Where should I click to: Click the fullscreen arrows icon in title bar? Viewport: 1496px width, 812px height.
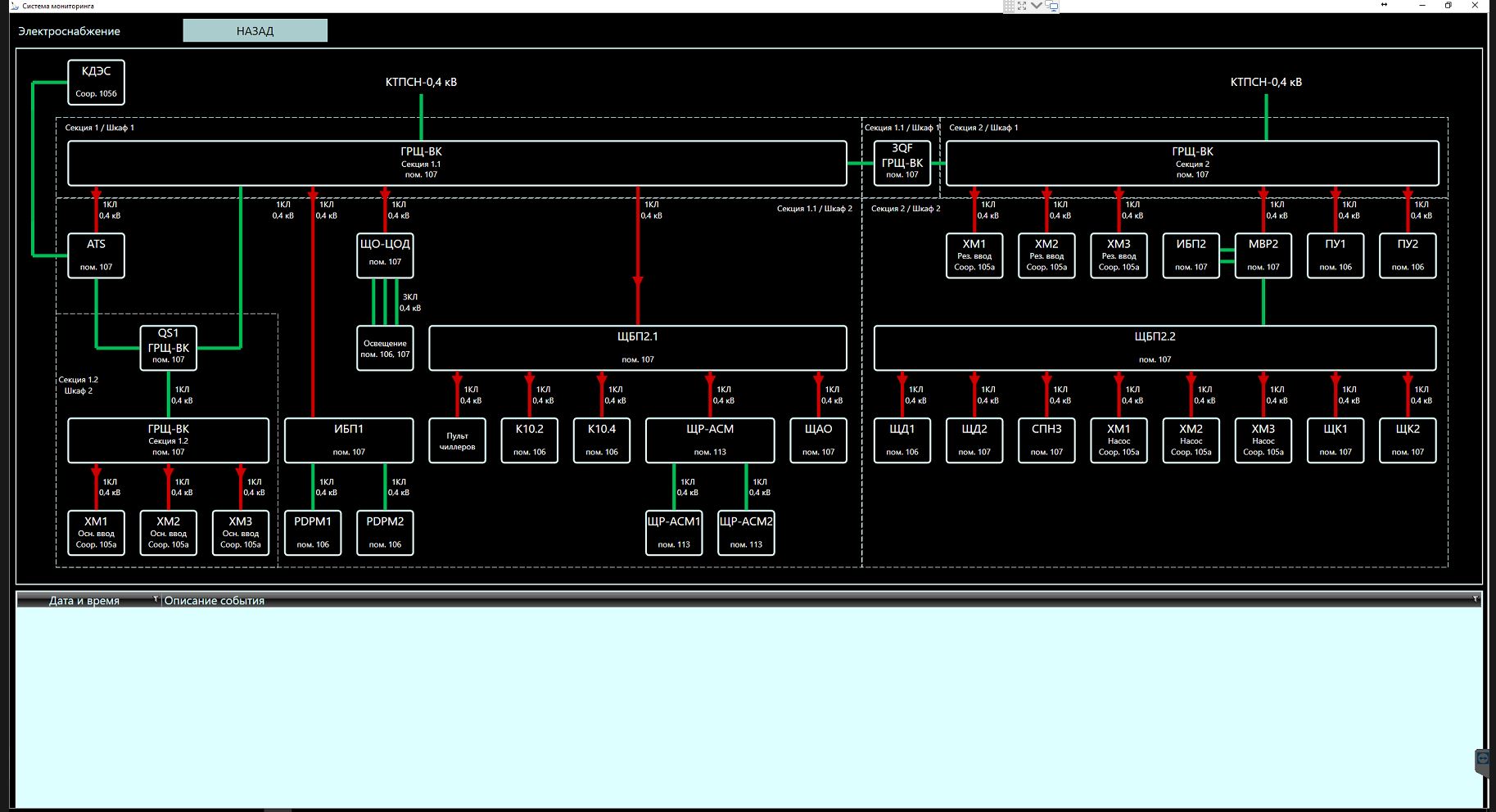[x=1022, y=6]
